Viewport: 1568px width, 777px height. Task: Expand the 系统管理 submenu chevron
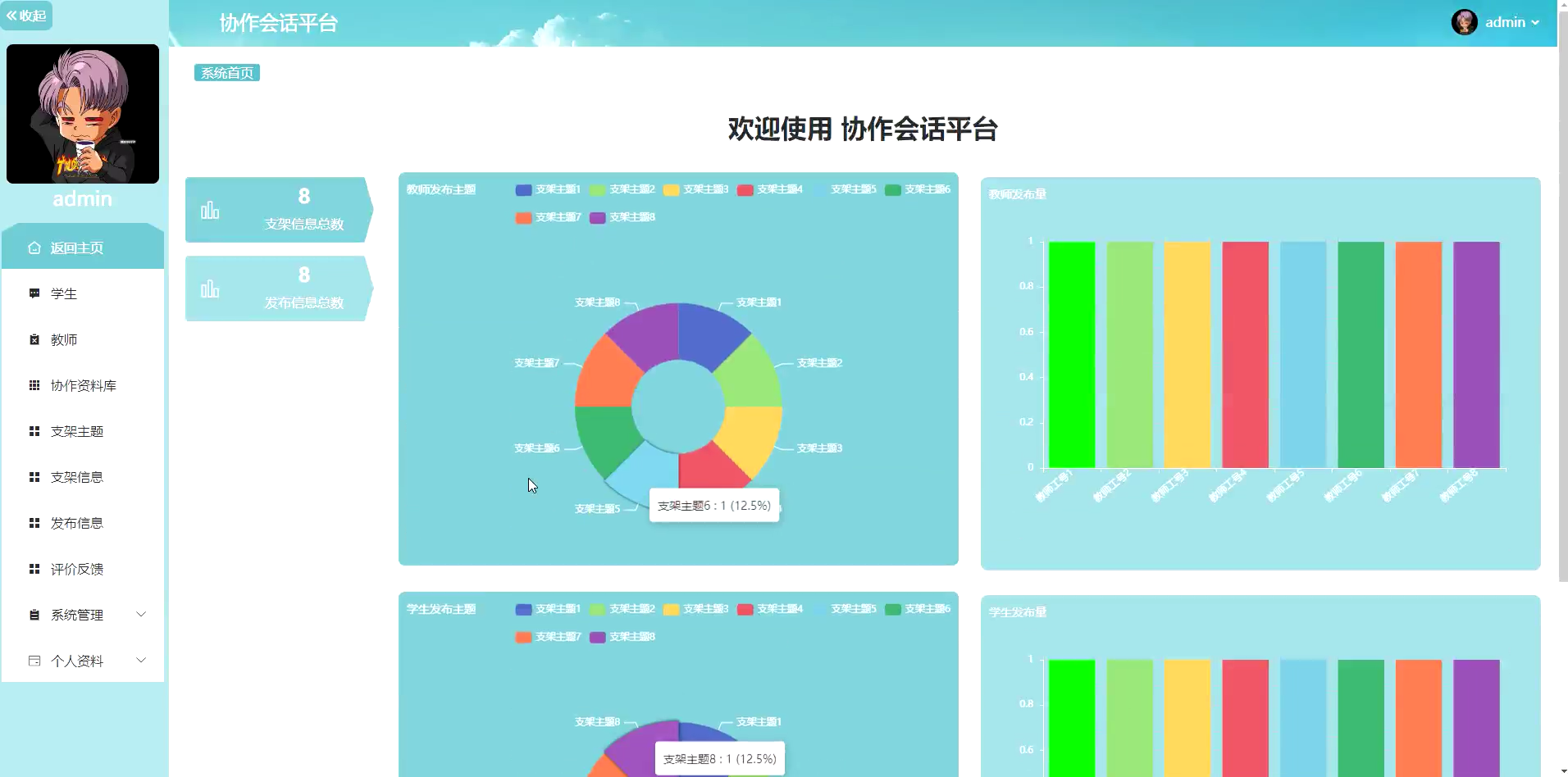[x=141, y=615]
